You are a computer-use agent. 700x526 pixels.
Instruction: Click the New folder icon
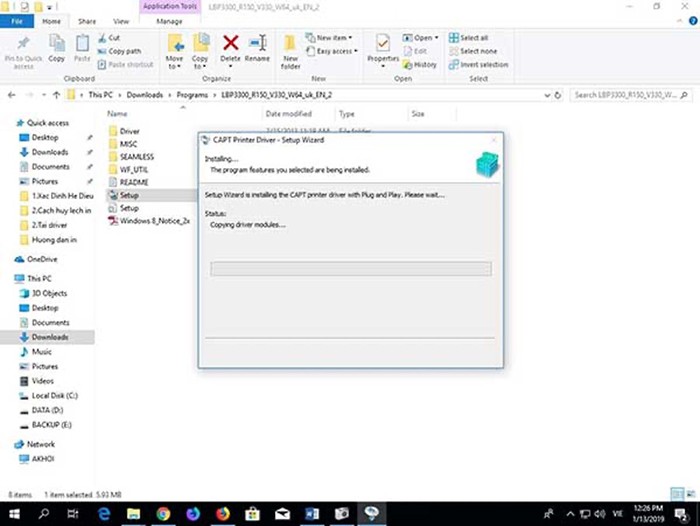pos(291,52)
